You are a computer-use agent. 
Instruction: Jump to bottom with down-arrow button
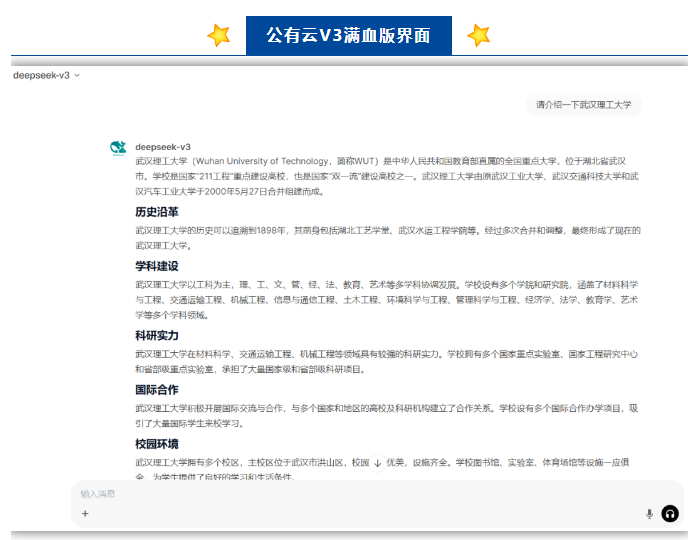coord(378,463)
